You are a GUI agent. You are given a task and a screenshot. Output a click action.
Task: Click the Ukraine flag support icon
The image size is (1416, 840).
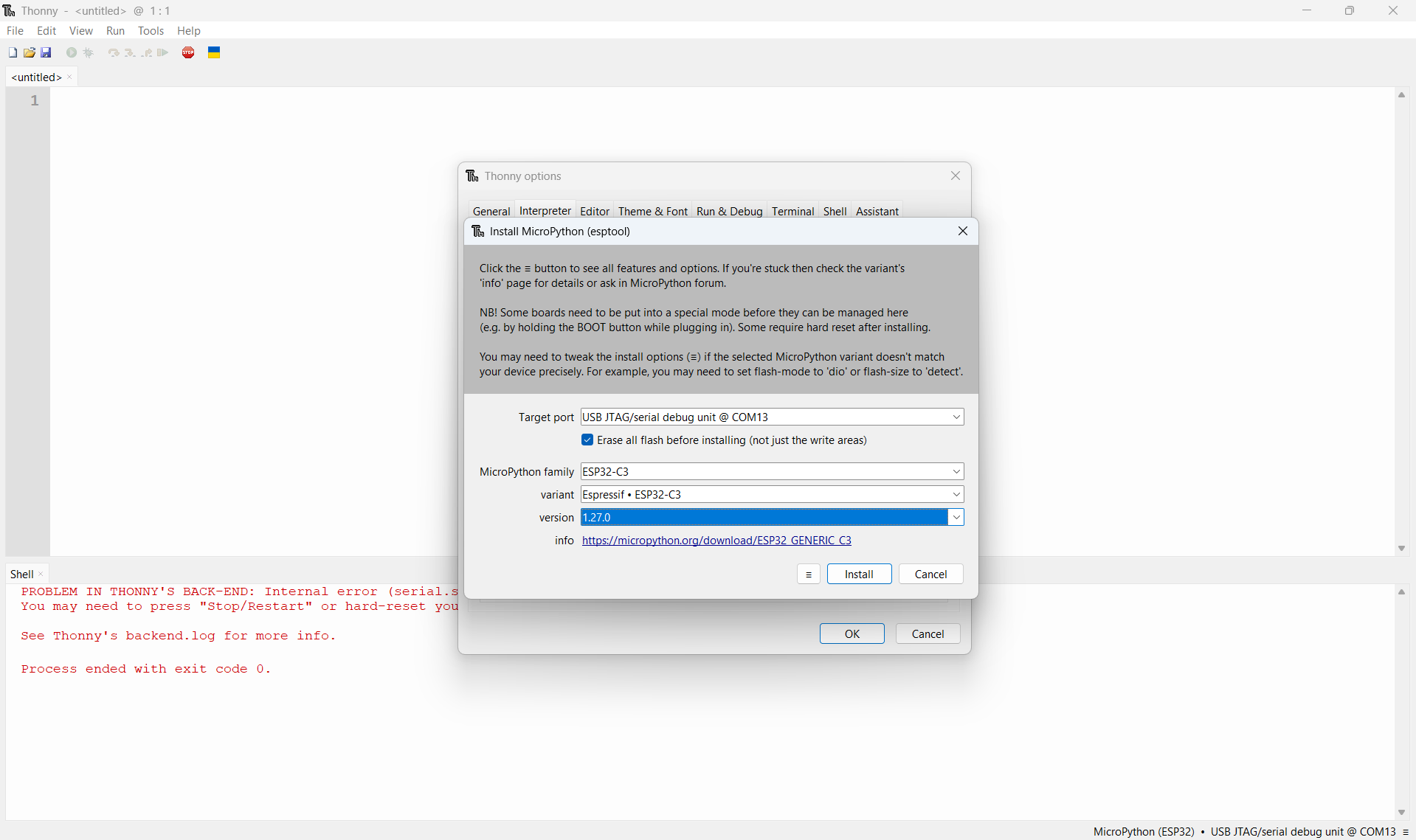point(214,52)
